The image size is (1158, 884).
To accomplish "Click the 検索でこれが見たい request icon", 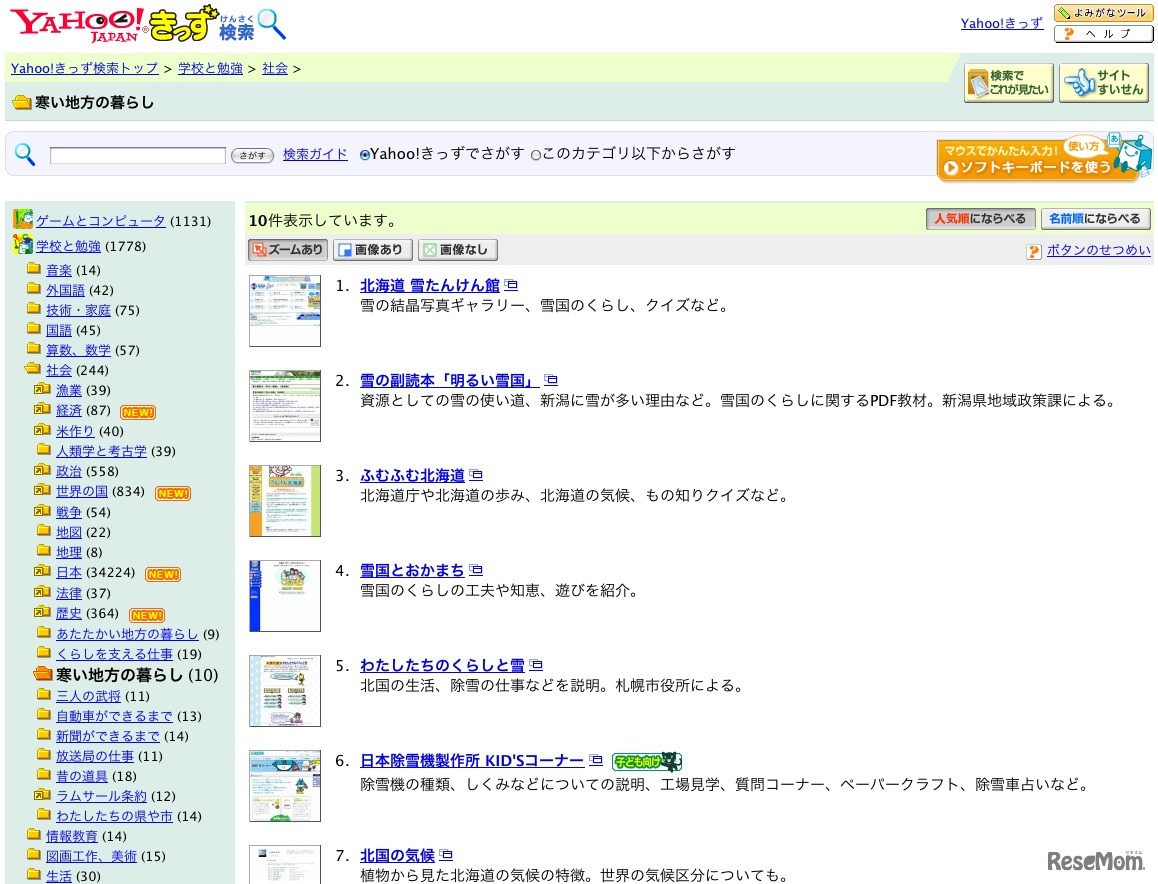I will 1008,82.
